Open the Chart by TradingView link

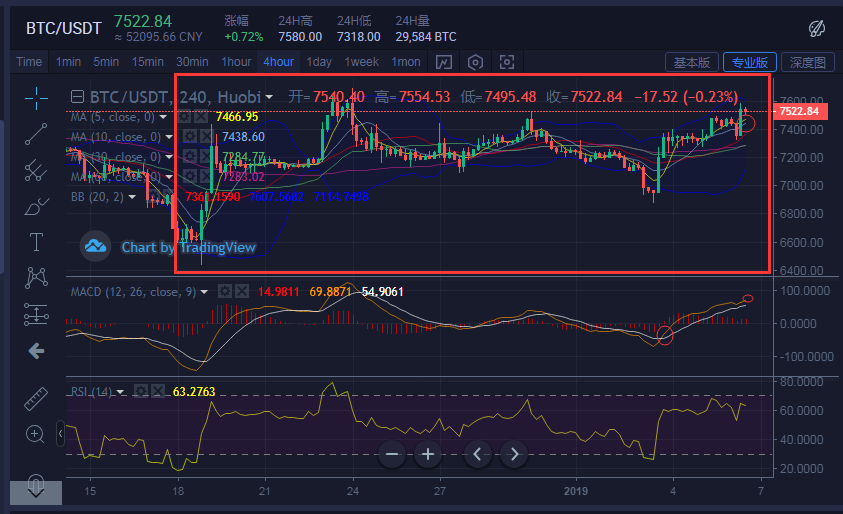(188, 247)
